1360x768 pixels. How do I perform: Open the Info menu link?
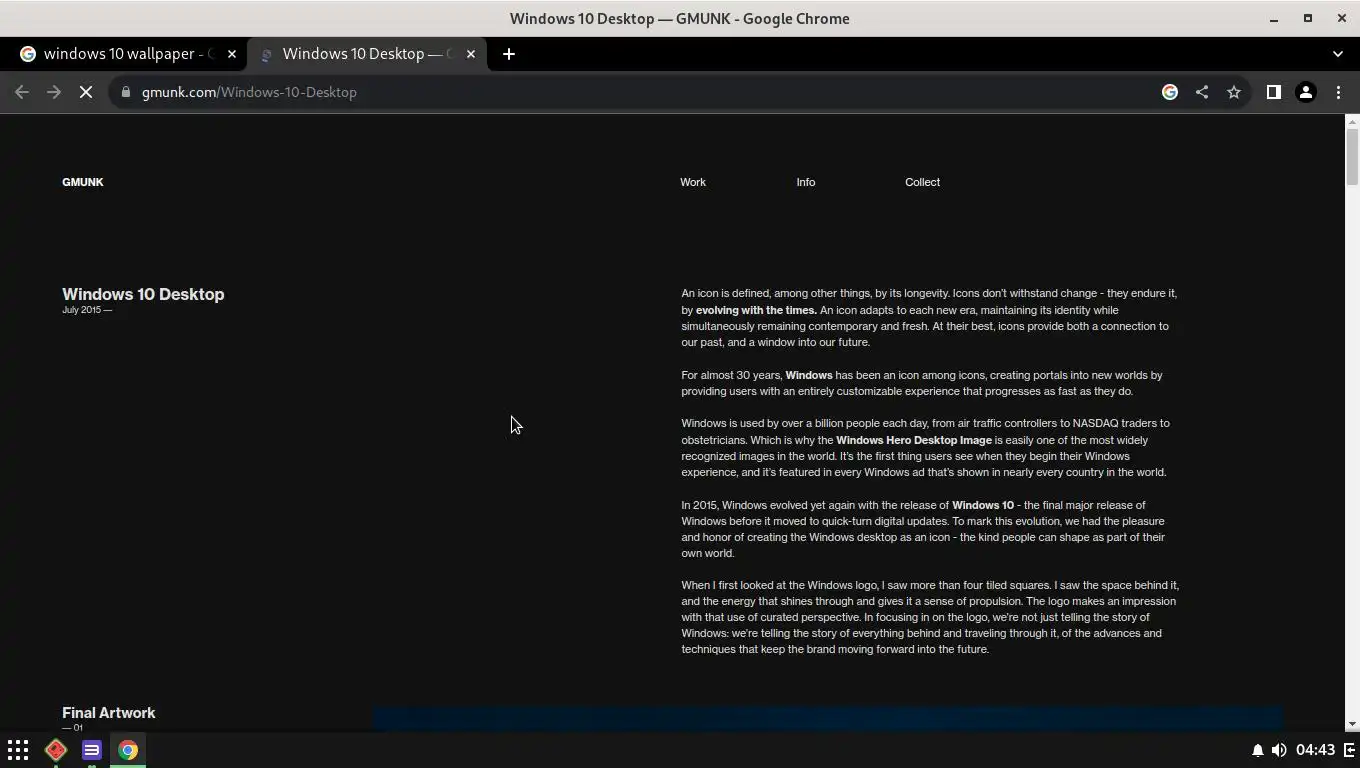click(x=806, y=182)
